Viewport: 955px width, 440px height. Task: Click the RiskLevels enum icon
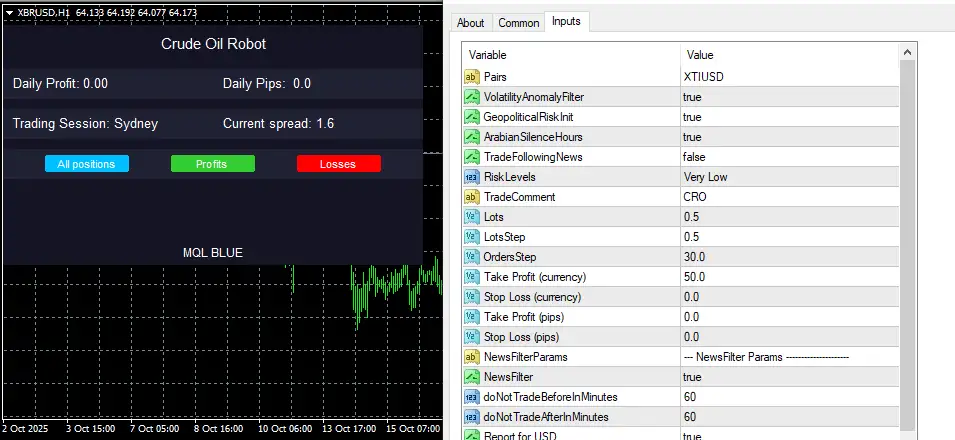click(x=472, y=177)
